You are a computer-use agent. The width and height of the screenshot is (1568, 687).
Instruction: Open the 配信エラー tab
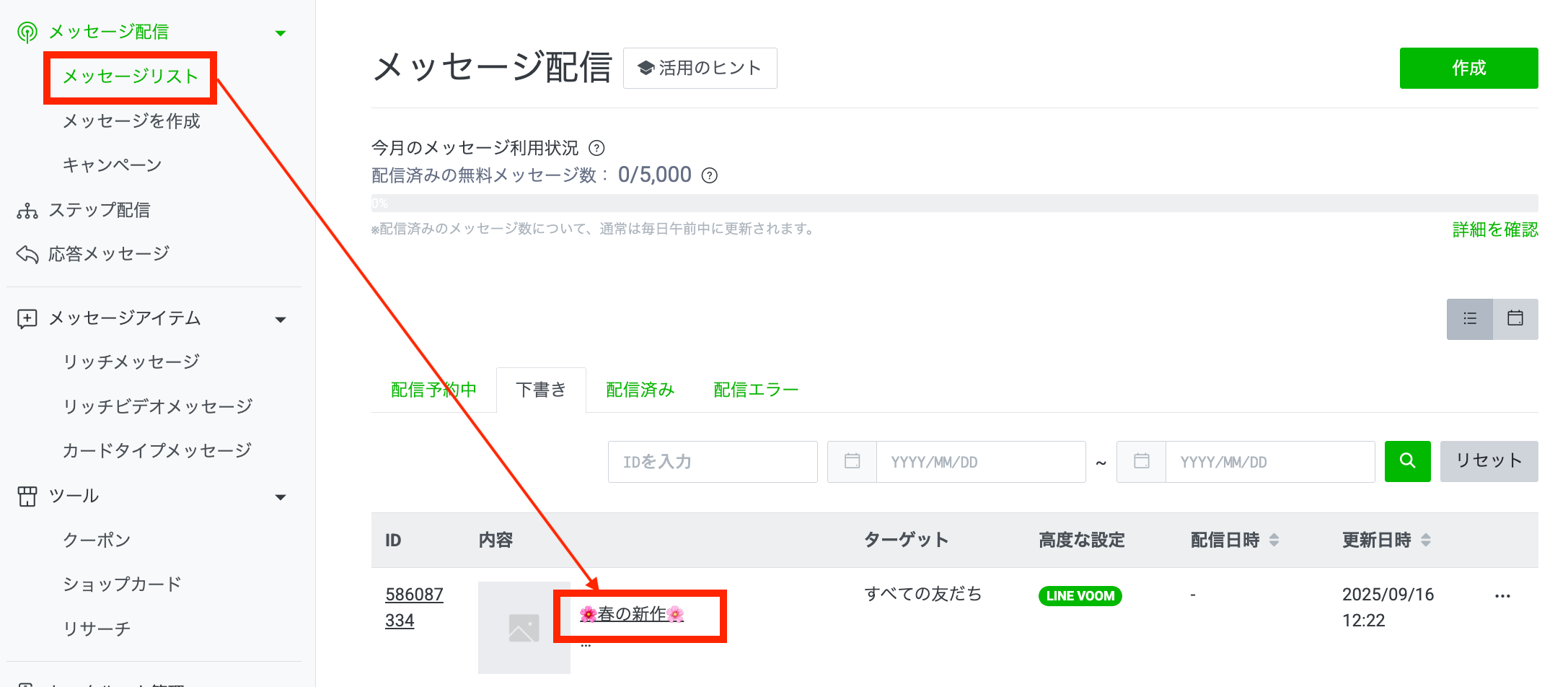click(755, 390)
